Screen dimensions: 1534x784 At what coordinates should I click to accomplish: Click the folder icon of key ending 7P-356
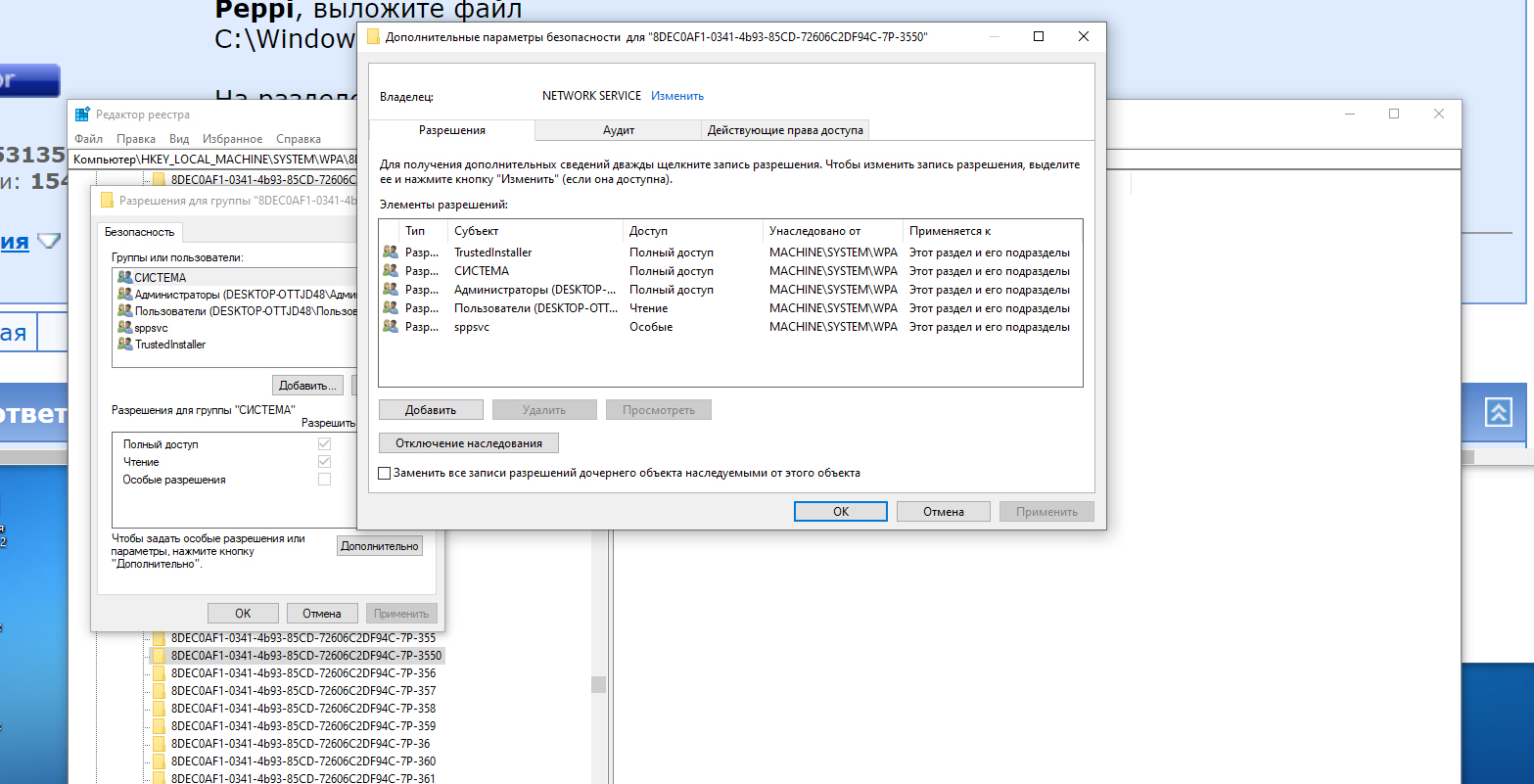(x=159, y=673)
